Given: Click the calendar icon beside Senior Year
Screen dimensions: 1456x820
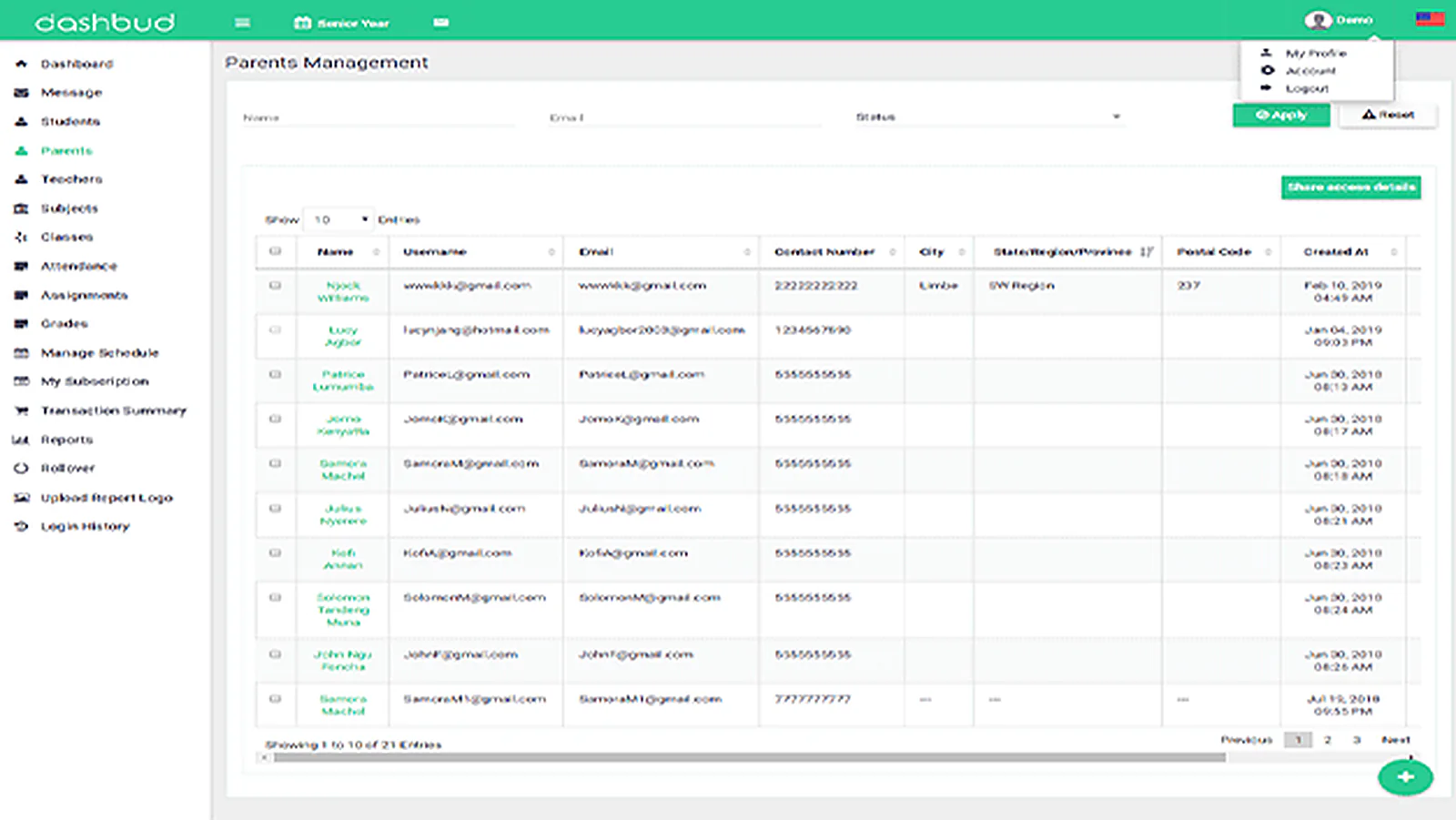Looking at the screenshot, I should [x=303, y=23].
